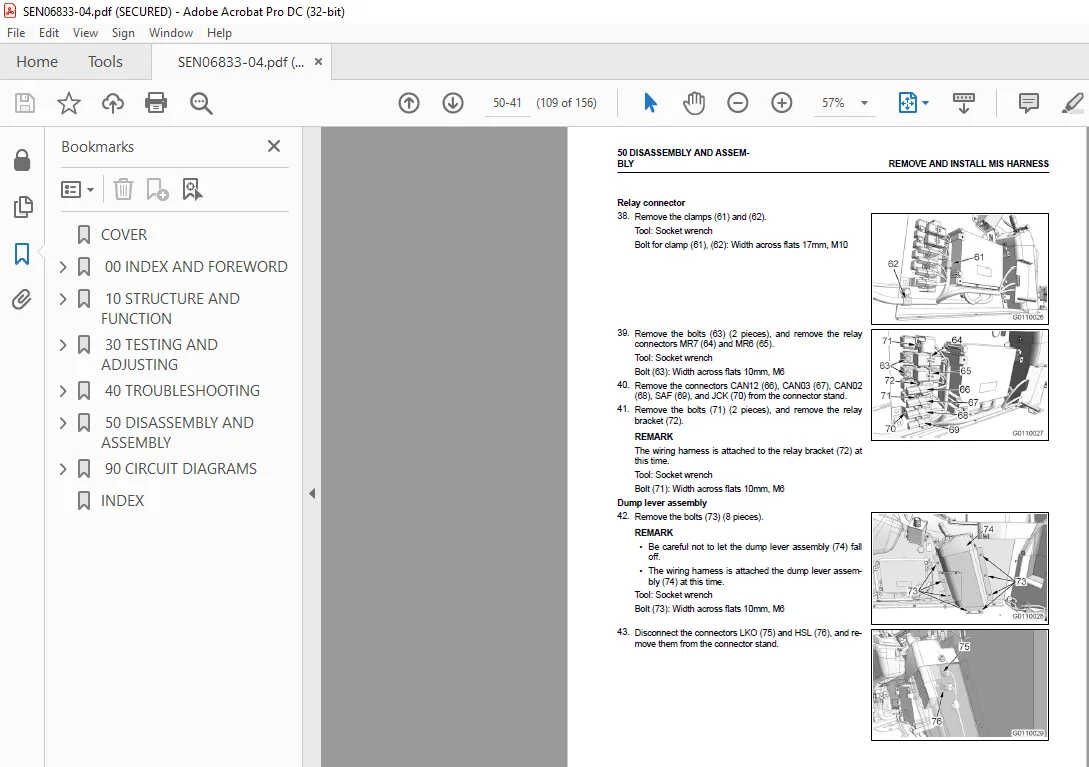1089x767 pixels.
Task: Add document to starred favorites
Action: 69,104
